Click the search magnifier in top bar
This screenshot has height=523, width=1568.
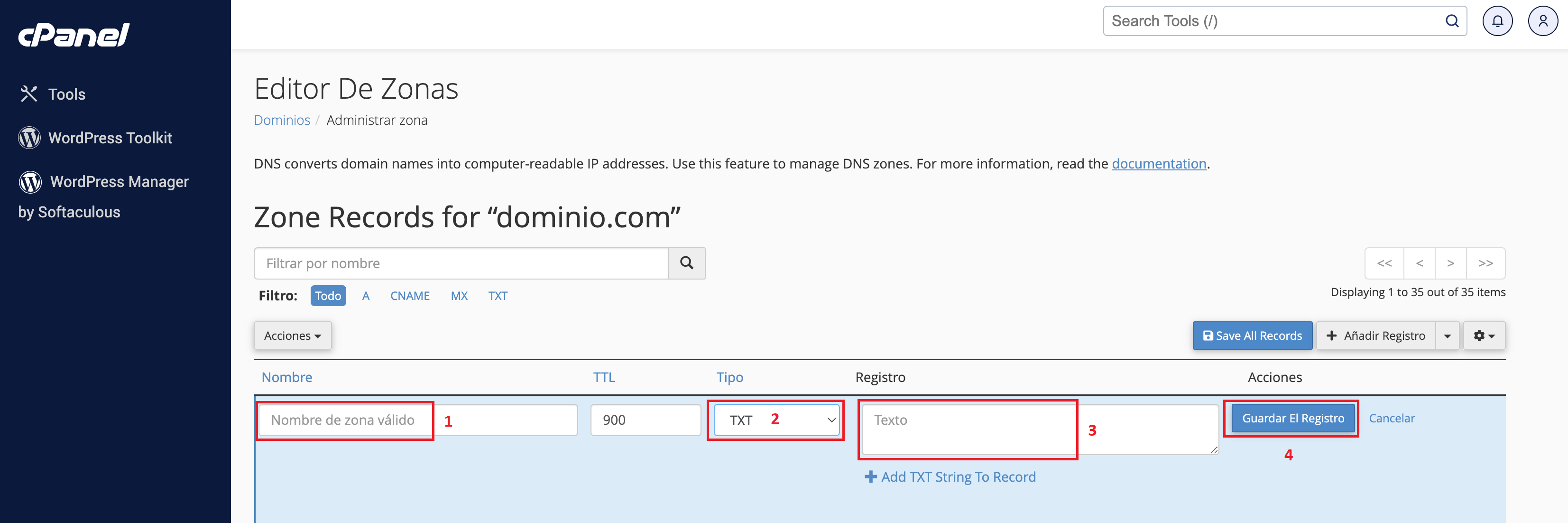point(1452,21)
